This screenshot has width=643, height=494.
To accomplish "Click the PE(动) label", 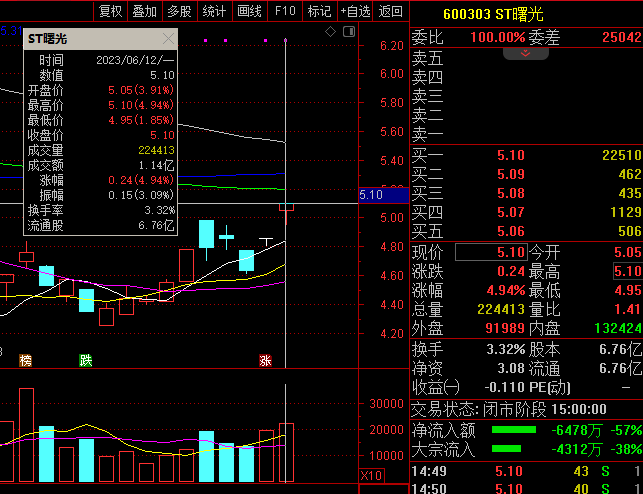I will pyautogui.click(x=550, y=387).
